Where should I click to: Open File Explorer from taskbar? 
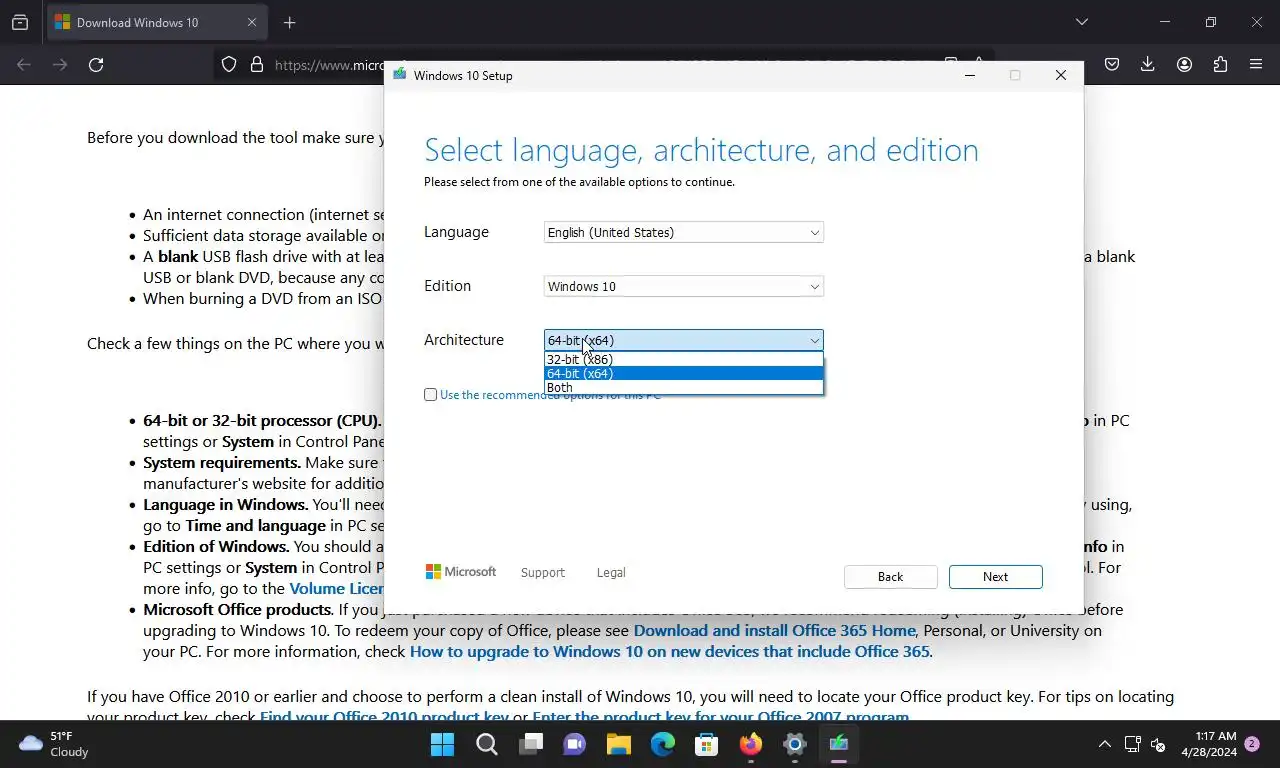pyautogui.click(x=619, y=744)
